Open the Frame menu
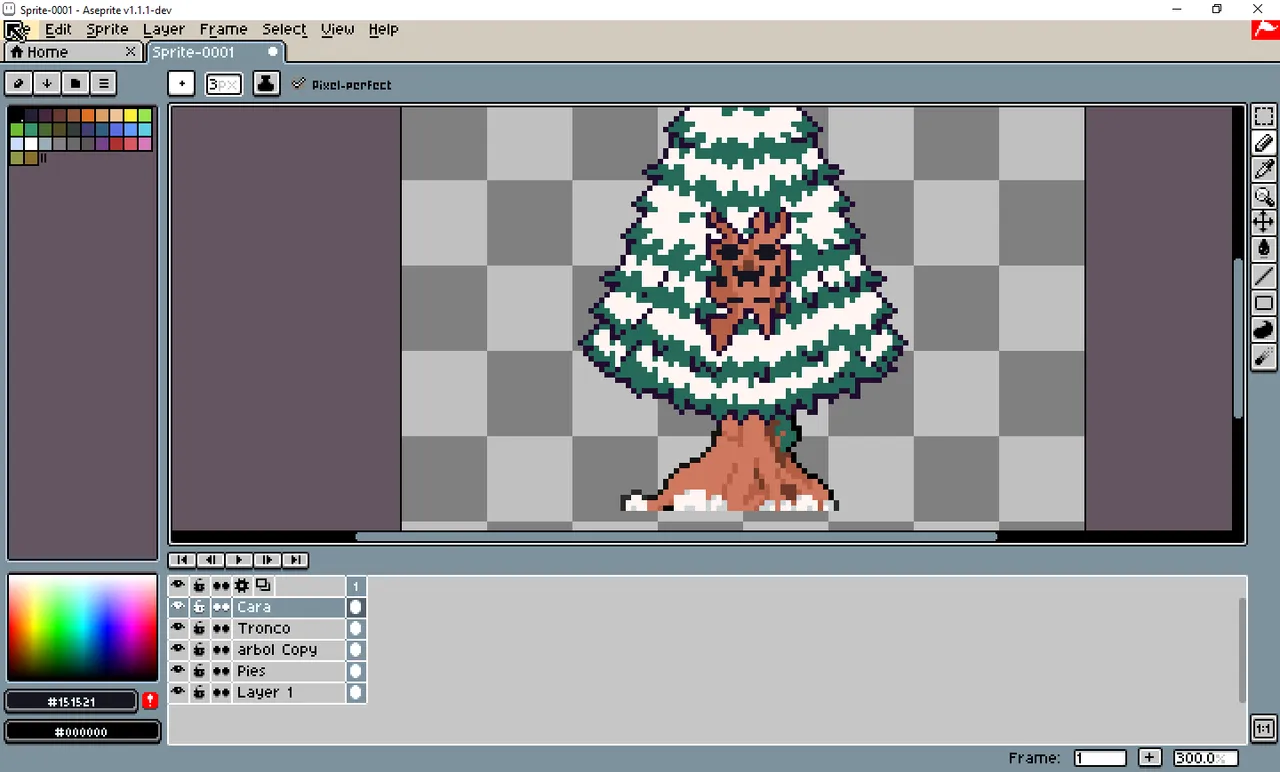Image resolution: width=1280 pixels, height=772 pixels. click(223, 29)
